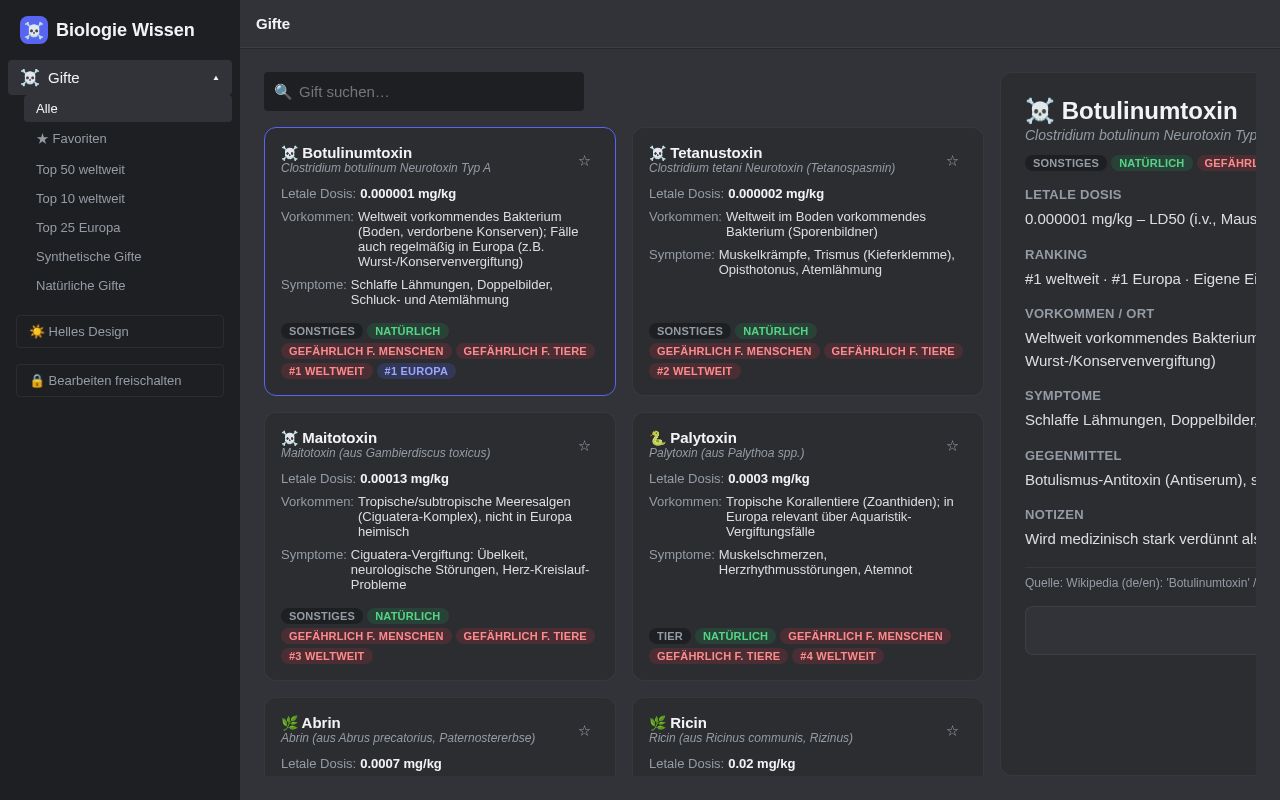Image resolution: width=1280 pixels, height=800 pixels.
Task: Click the #4 WELTWEIT tag on Palytoxin
Action: click(838, 656)
